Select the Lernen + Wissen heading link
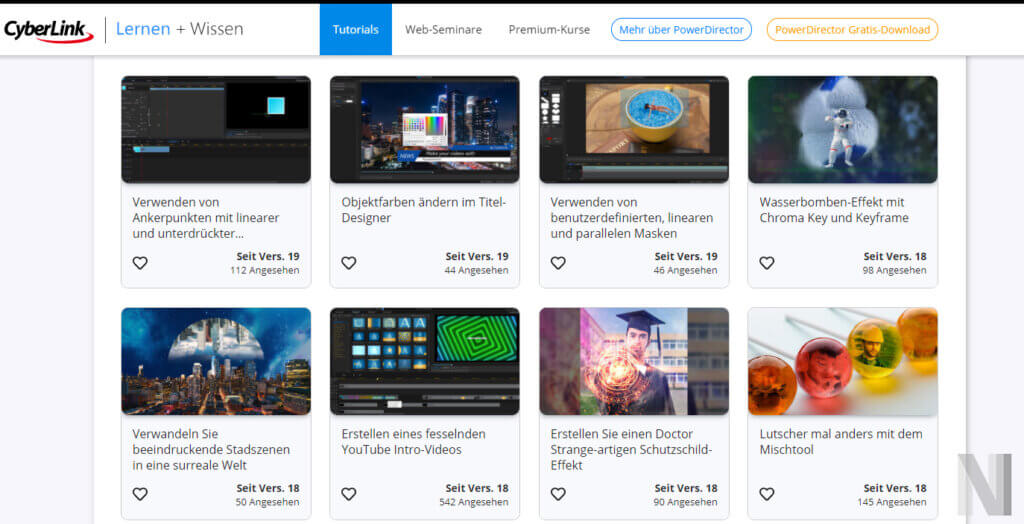Screen dimensions: 1024x524 point(179,29)
